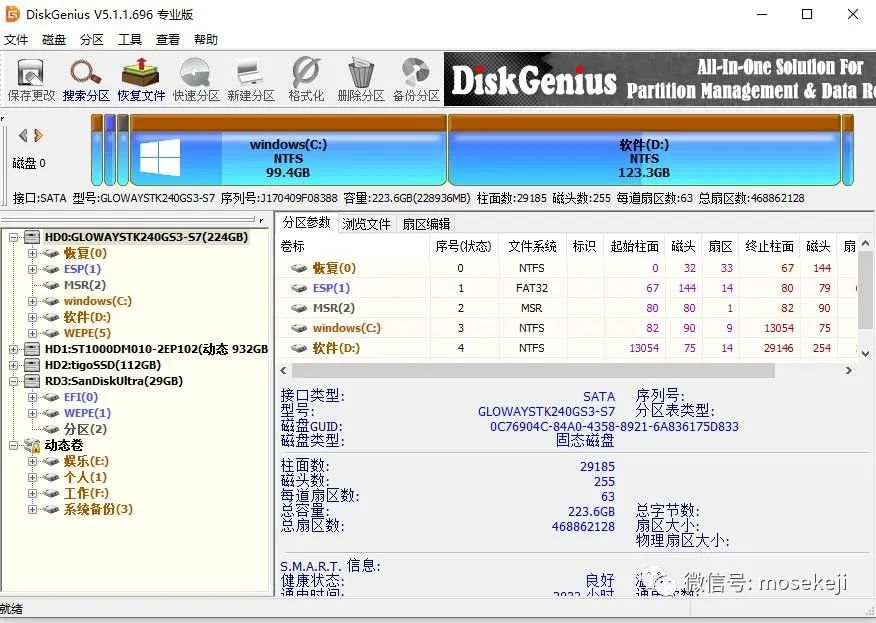Open the 查看 (View) menu
Image resolution: width=876 pixels, height=623 pixels.
168,40
